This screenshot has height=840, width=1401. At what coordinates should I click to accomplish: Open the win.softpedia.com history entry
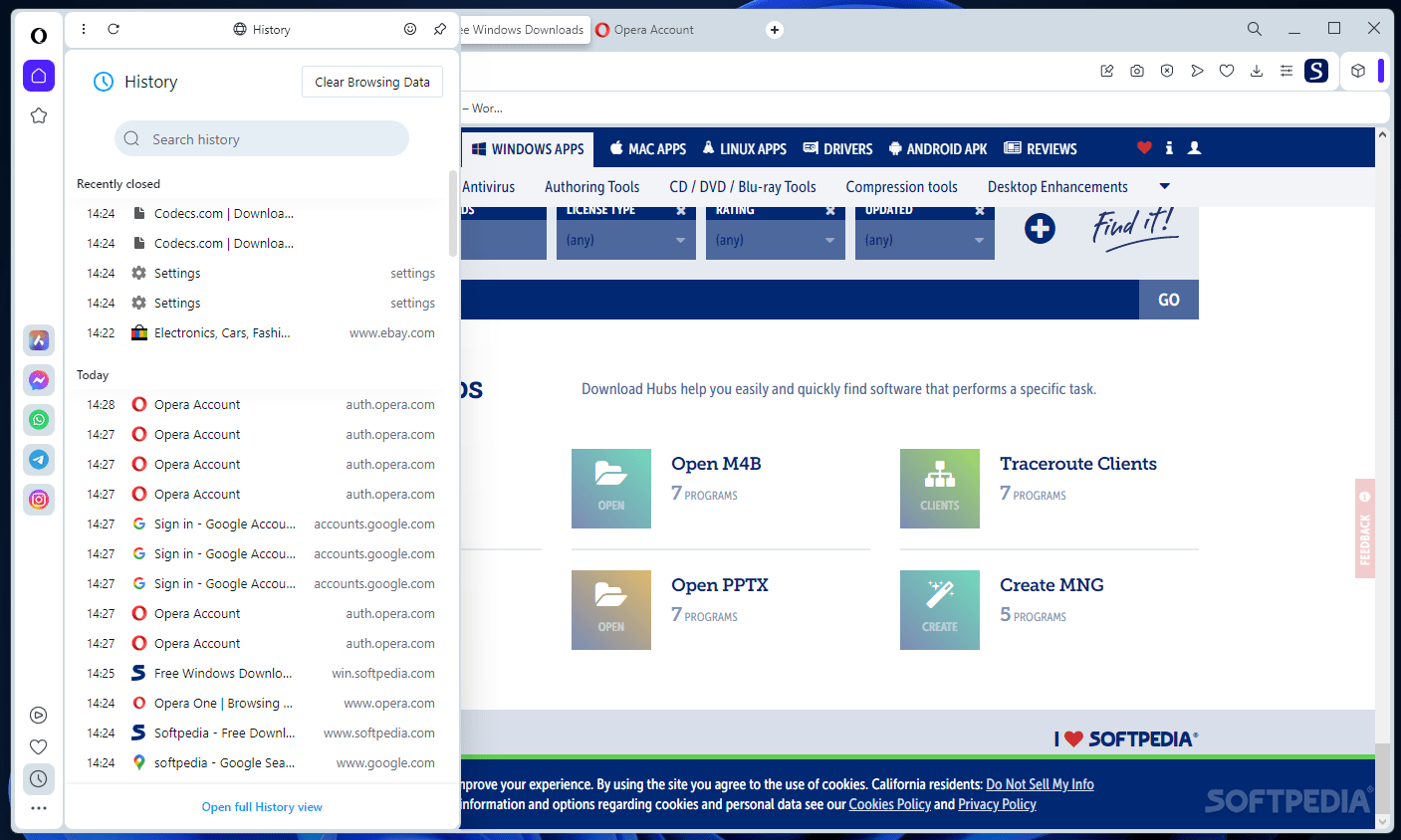[261, 674]
